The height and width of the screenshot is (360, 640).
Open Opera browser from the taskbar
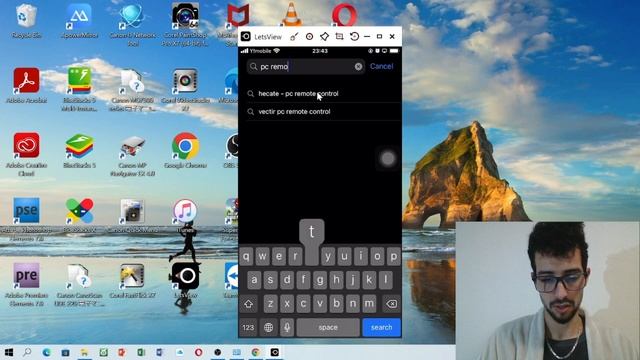point(198,352)
